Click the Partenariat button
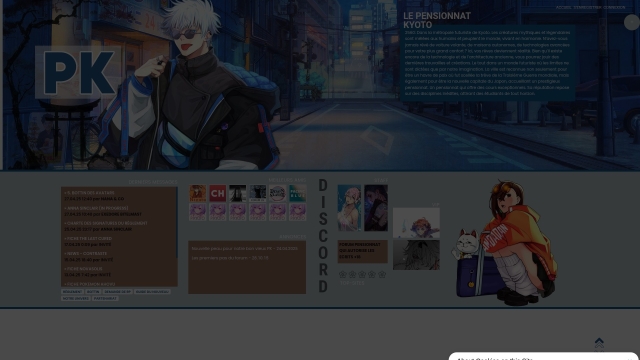 [105, 298]
